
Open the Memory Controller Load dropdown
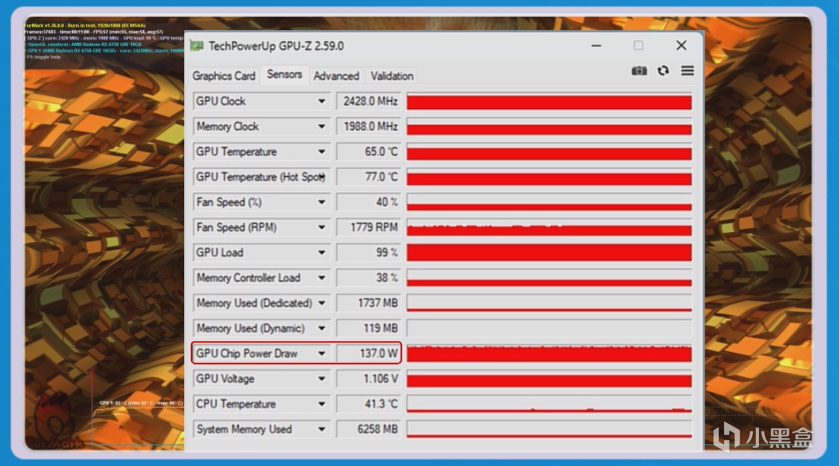(x=322, y=278)
